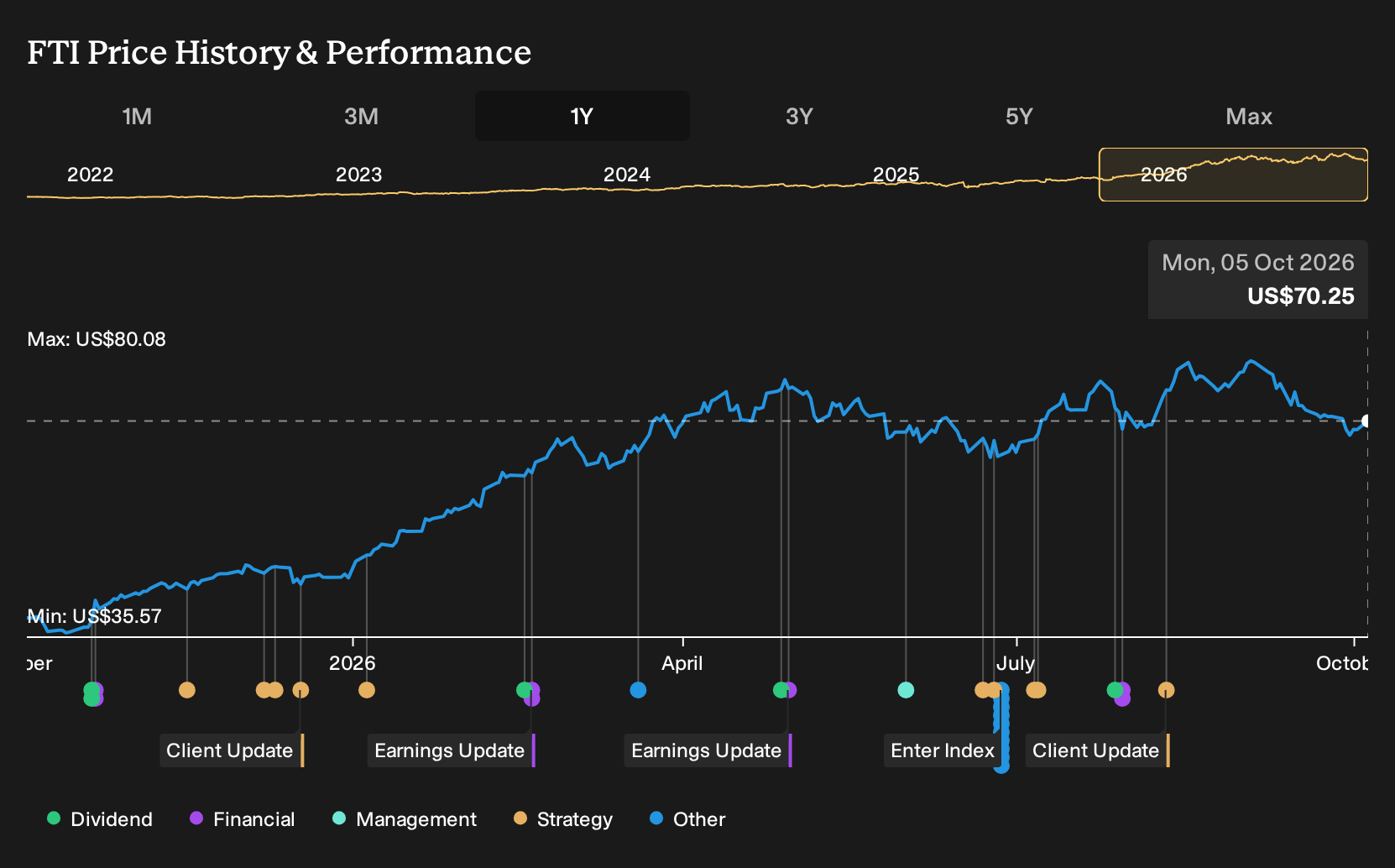Toggle the Financial legend filter
Image resolution: width=1395 pixels, height=868 pixels.
(x=242, y=818)
